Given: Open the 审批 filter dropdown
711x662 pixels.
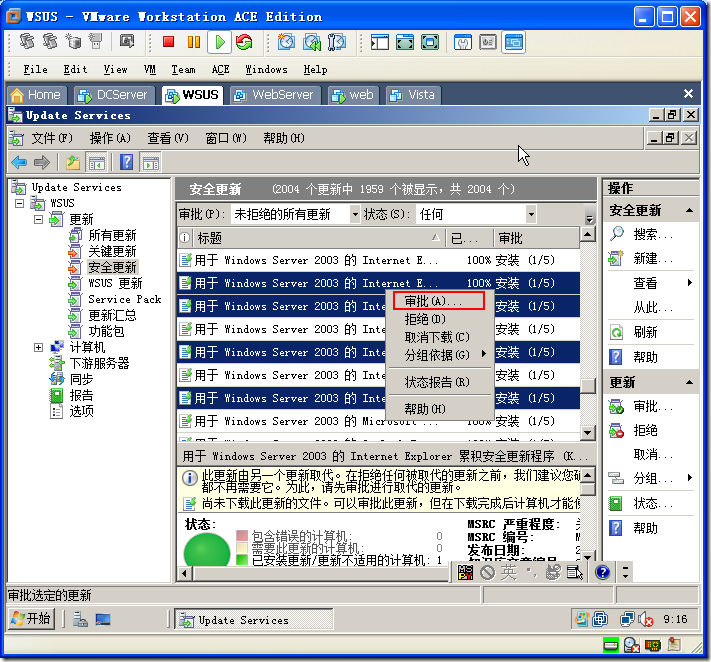Looking at the screenshot, I should 355,214.
